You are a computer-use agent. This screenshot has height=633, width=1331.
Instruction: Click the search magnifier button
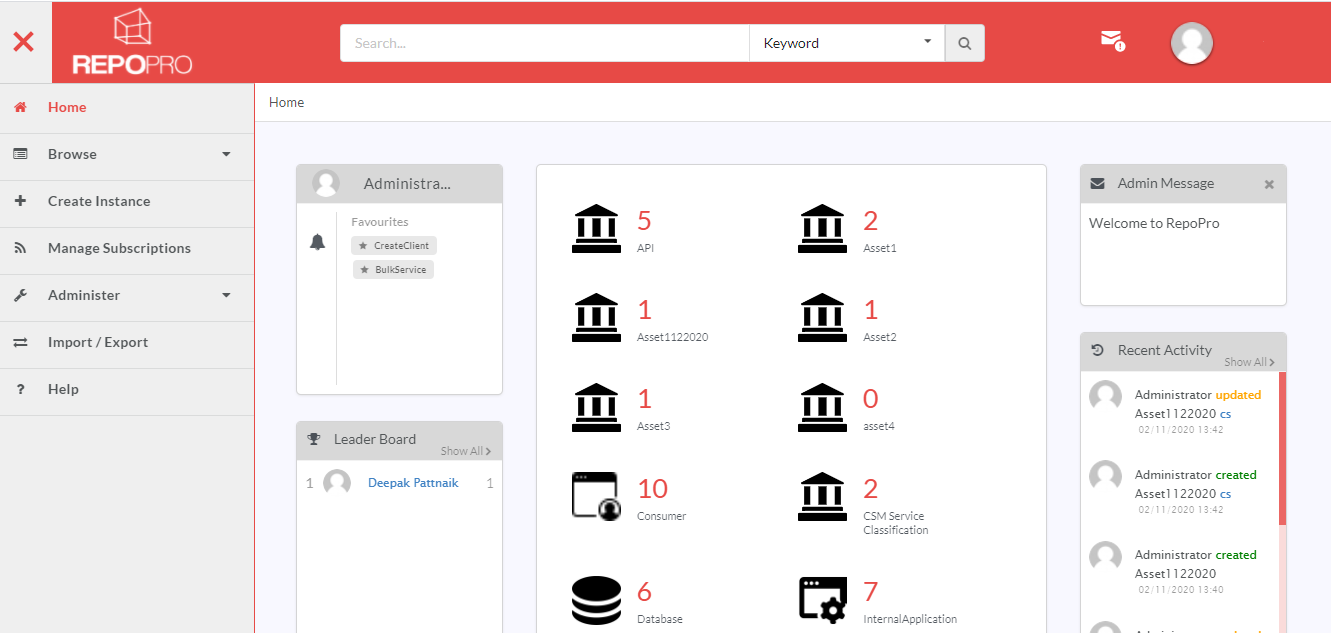click(x=964, y=43)
